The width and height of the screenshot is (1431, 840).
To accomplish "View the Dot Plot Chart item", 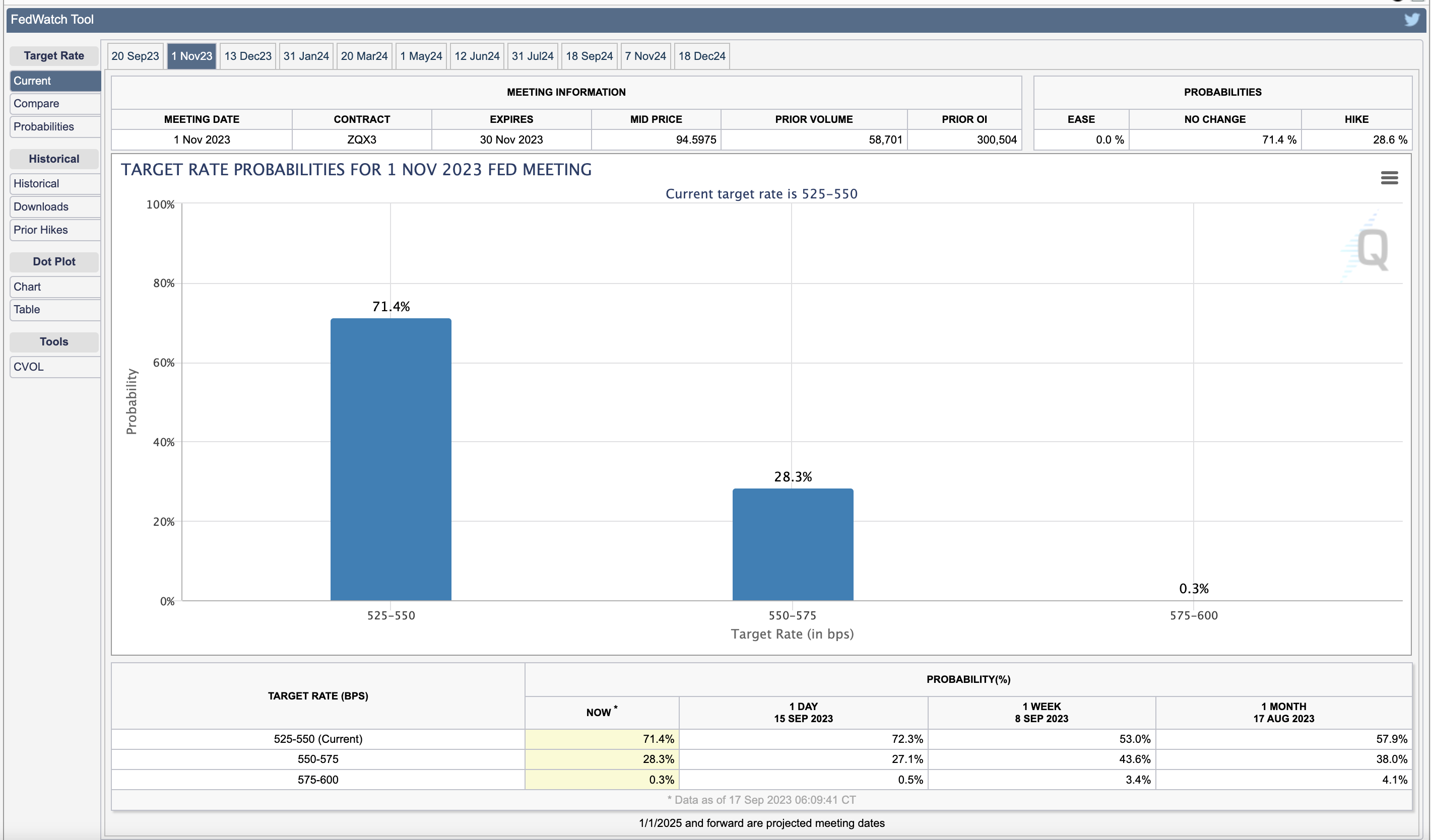I will click(27, 287).
